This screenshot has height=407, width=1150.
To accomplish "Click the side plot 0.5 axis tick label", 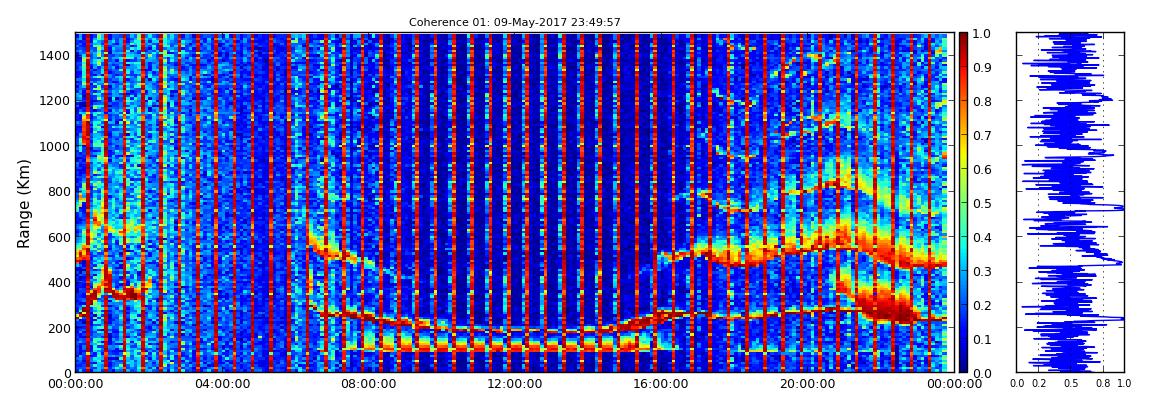I will 1071,384.
